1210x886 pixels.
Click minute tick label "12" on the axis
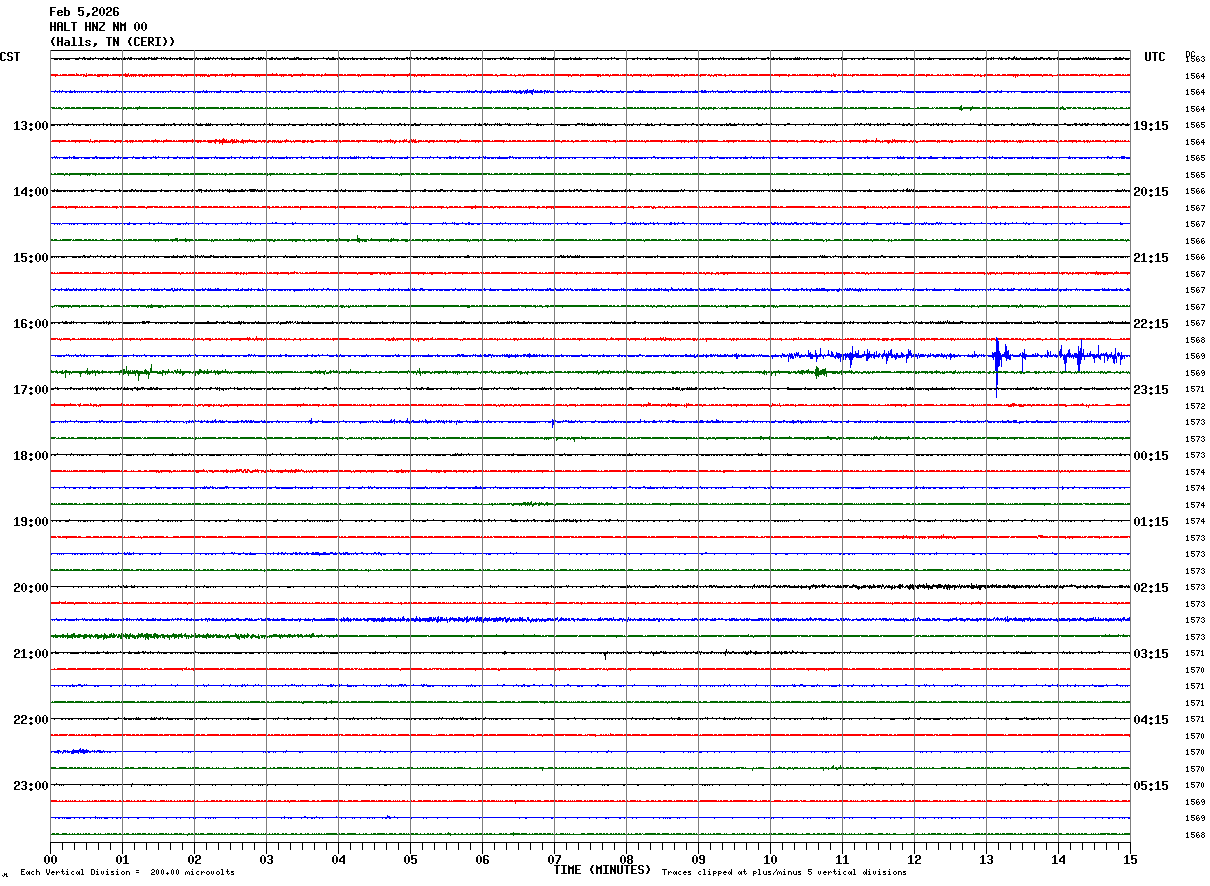pos(915,859)
